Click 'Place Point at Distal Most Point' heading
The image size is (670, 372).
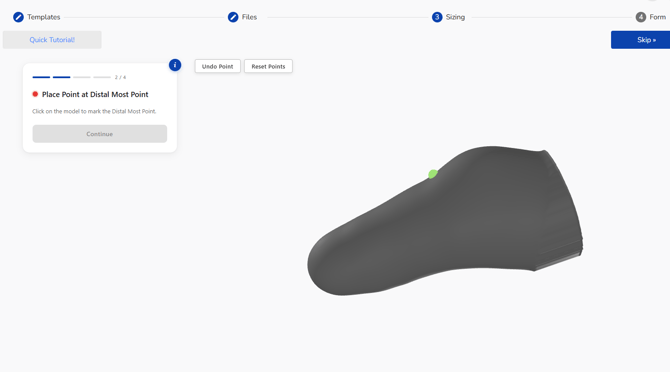pos(95,94)
